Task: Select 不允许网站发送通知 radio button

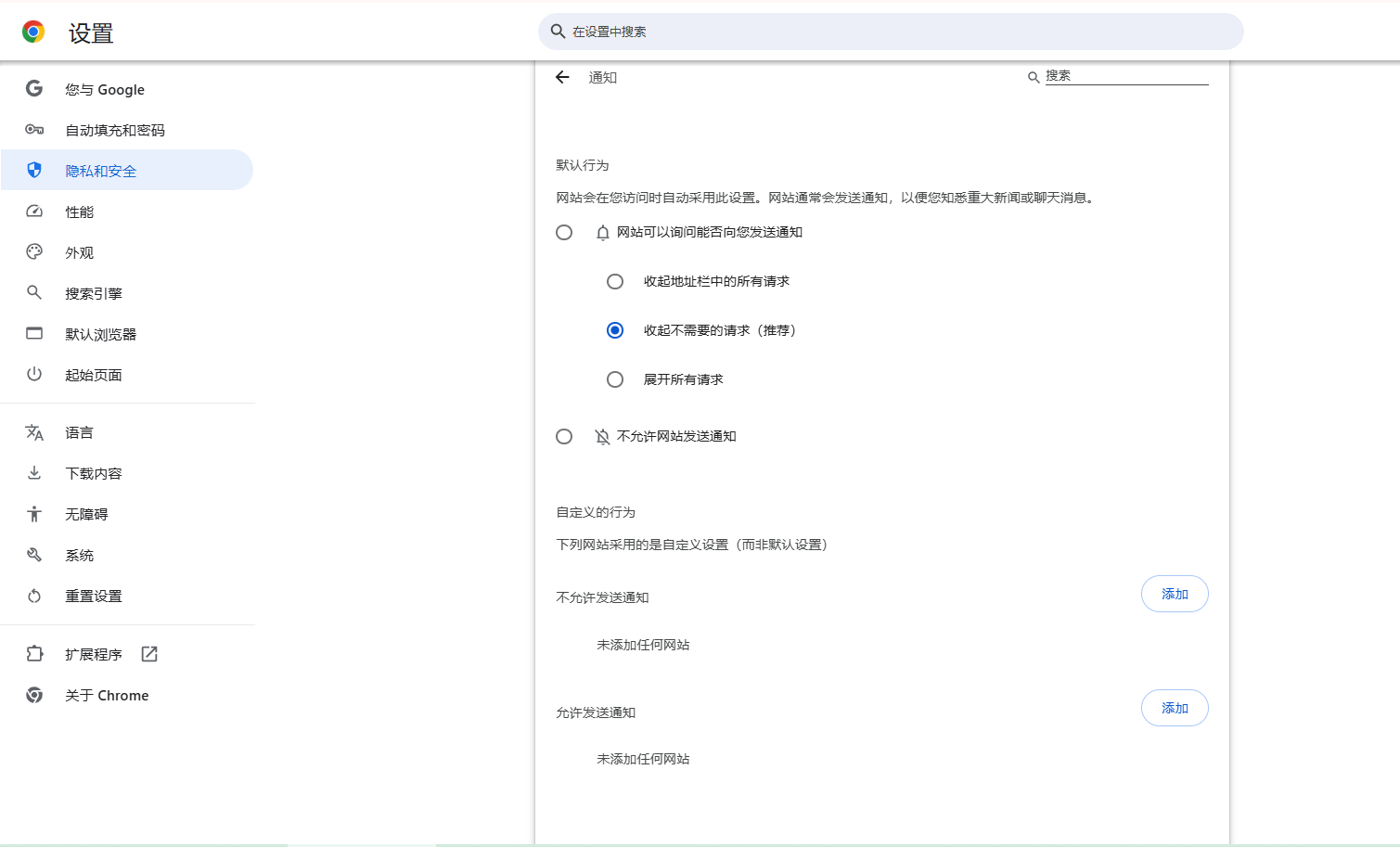Action: point(564,436)
